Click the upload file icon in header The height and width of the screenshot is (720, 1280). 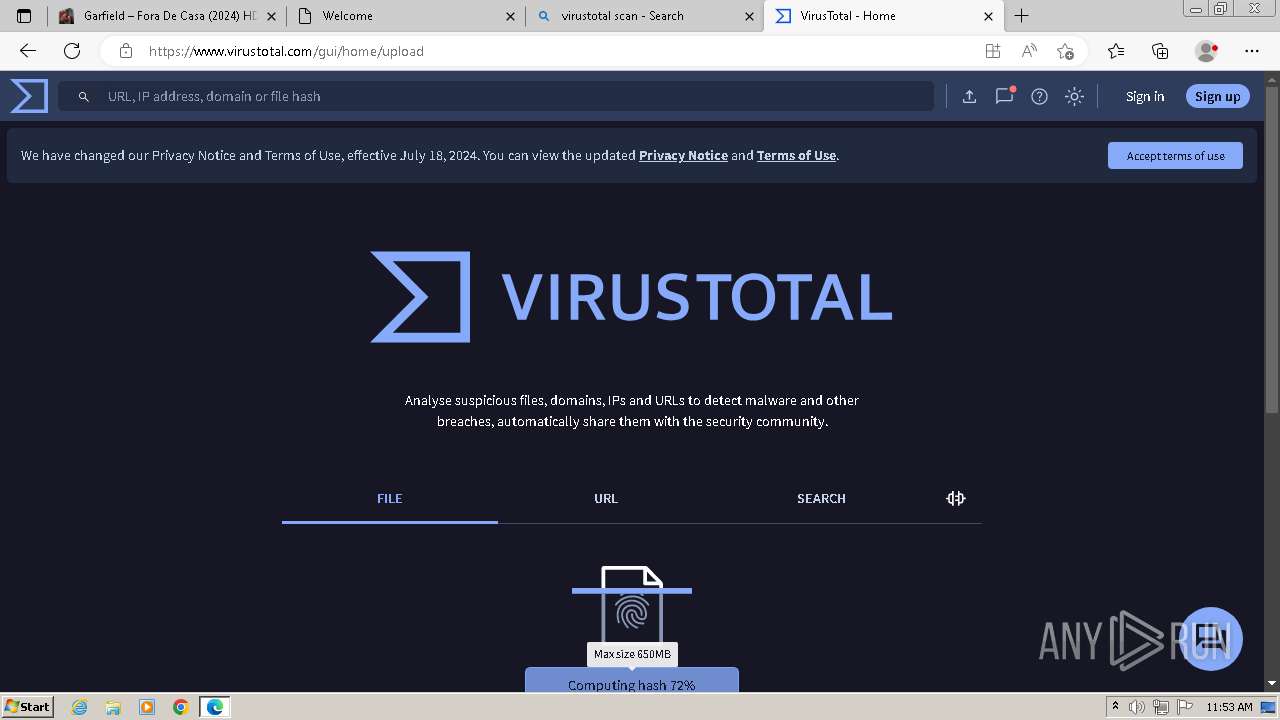coord(969,96)
